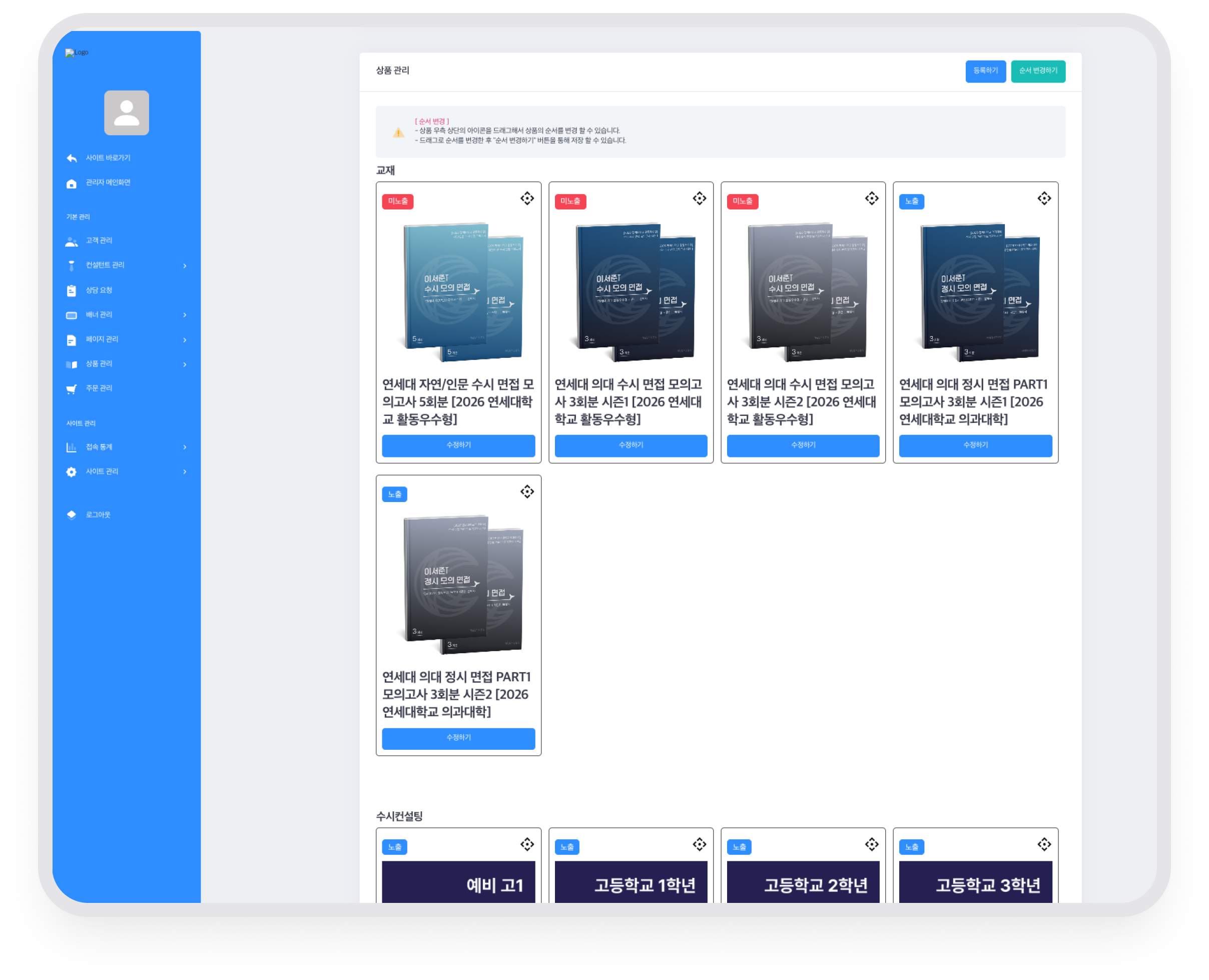Click the move icon on 고등학교 1학년 card
The image size is (1209, 980).
[x=699, y=844]
